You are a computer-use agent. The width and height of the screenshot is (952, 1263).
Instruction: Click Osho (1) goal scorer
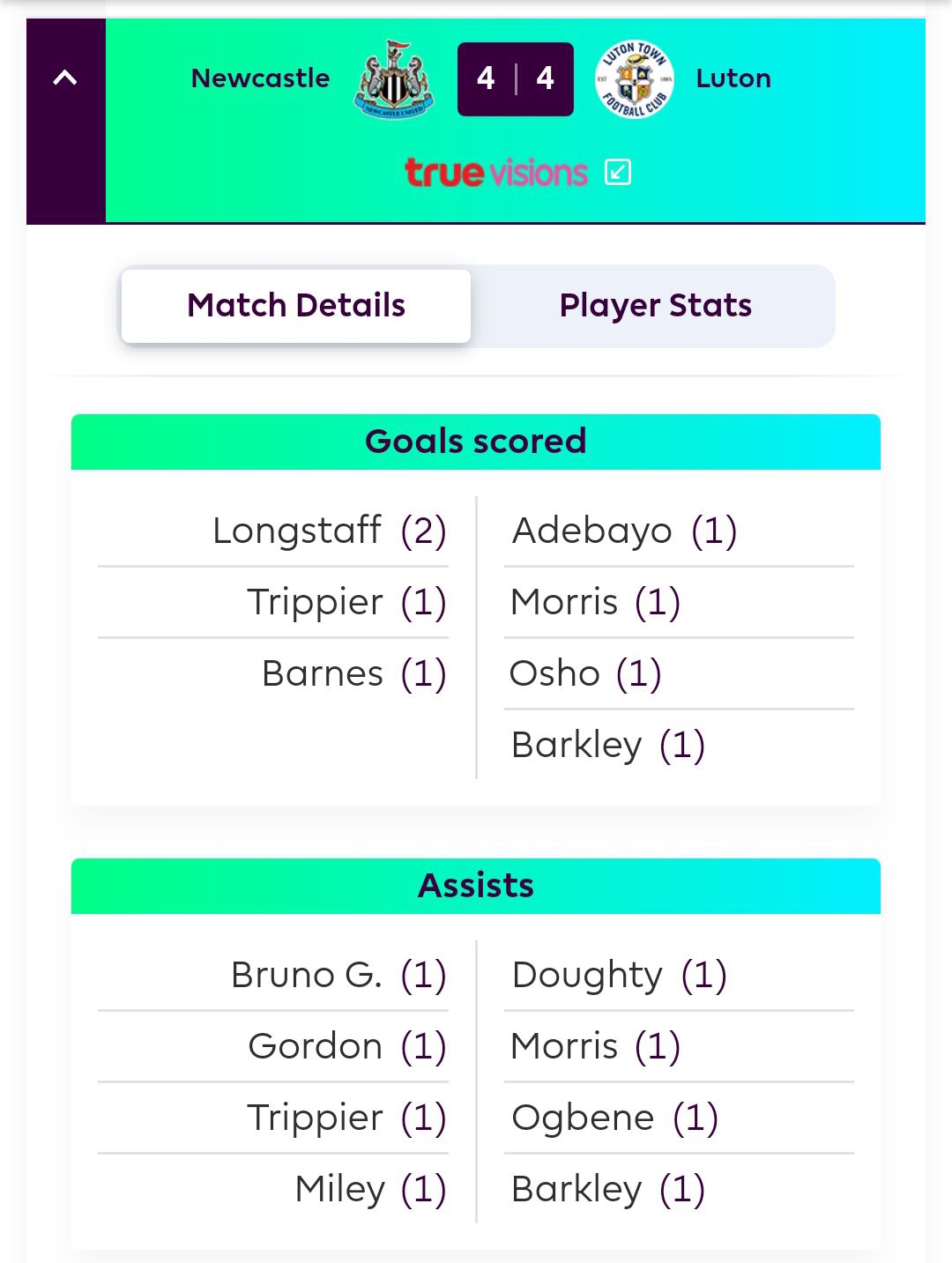(585, 673)
